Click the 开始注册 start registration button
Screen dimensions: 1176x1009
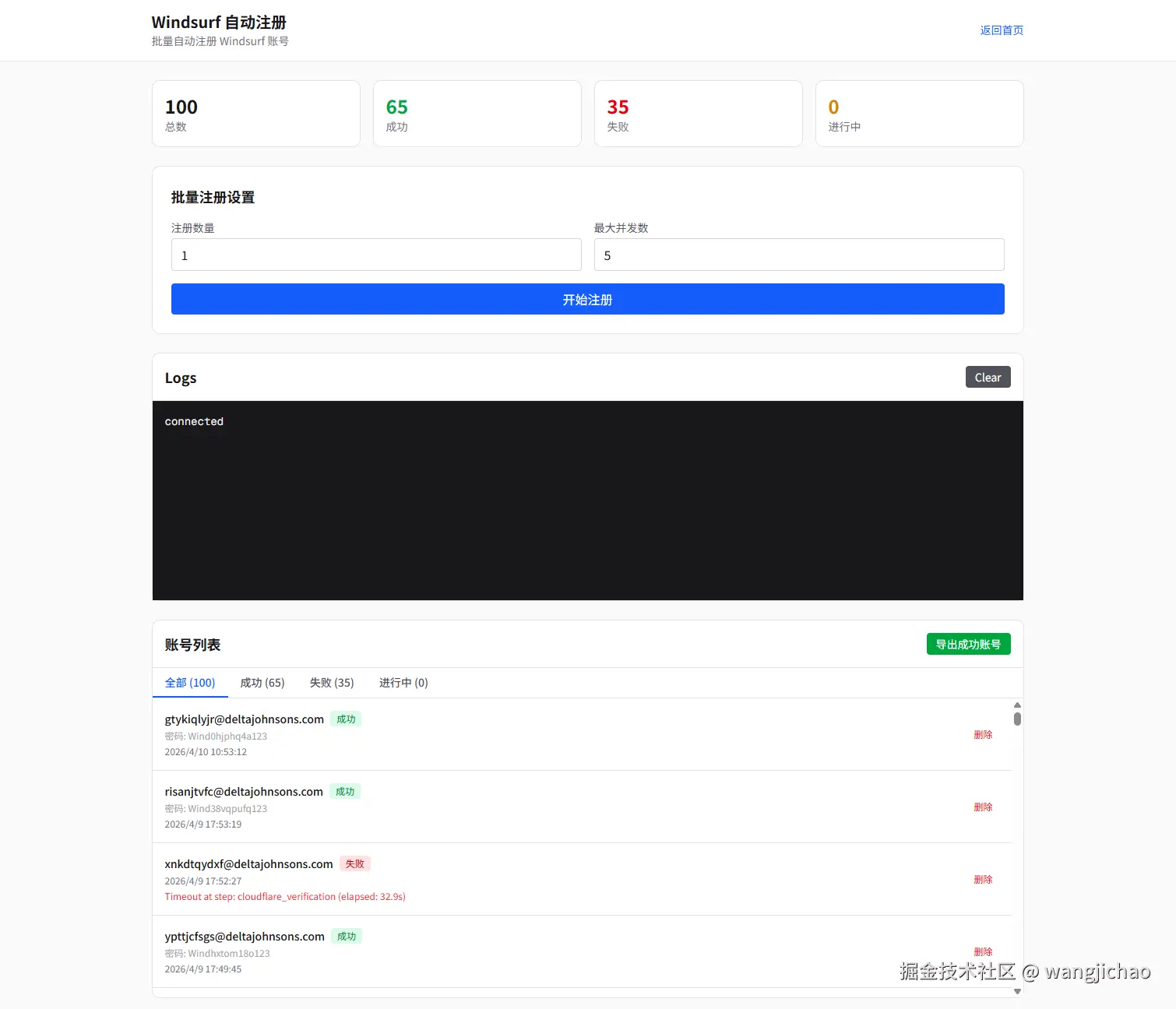coord(586,299)
